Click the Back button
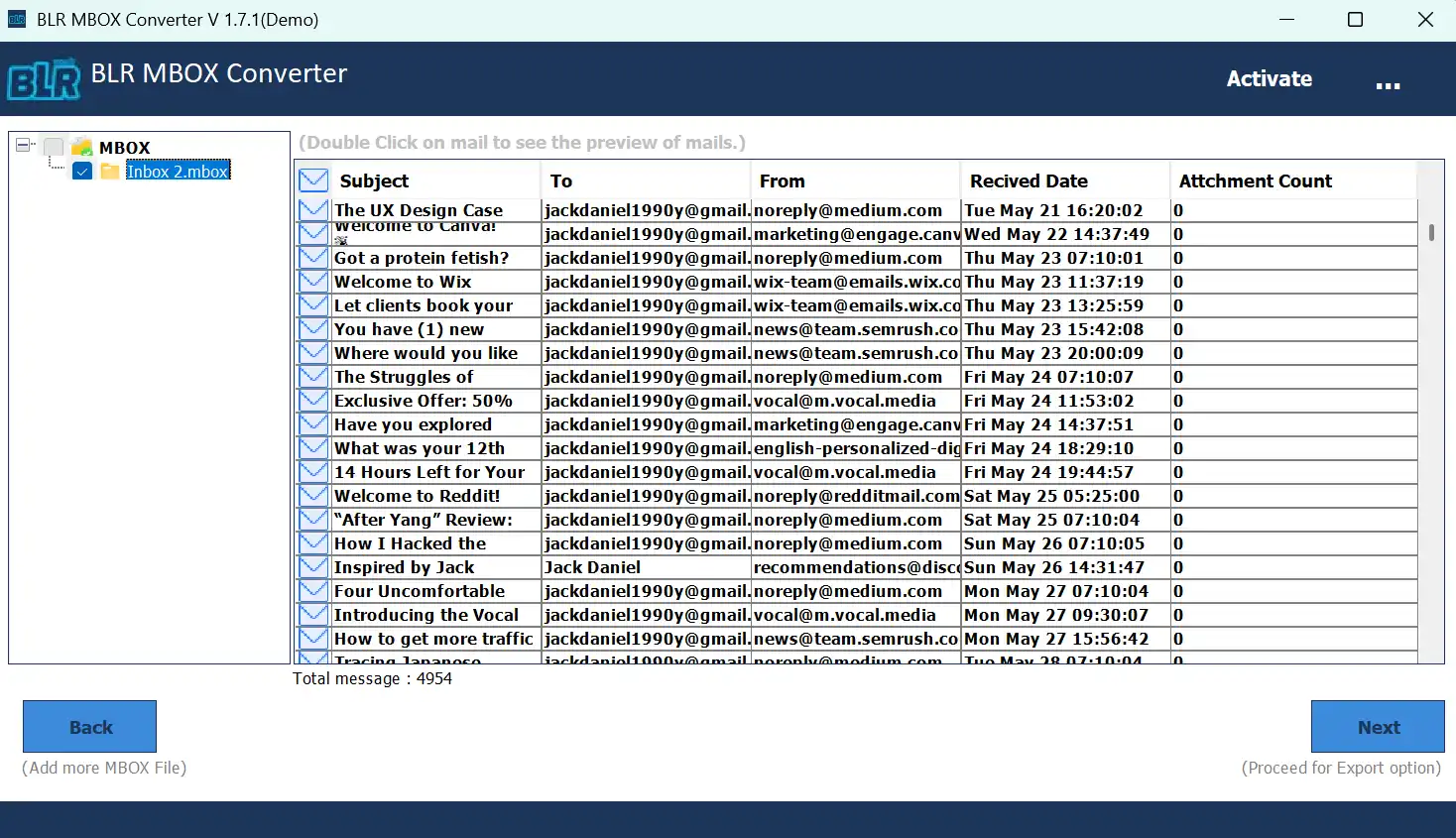 pos(88,726)
